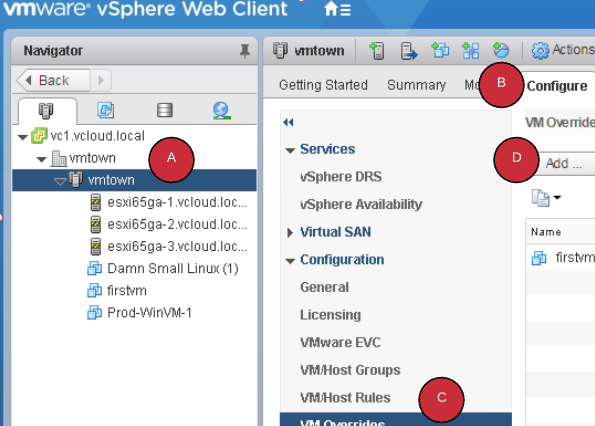The height and width of the screenshot is (426, 595).
Task: Click the navigator forward arrow
Action: click(x=101, y=80)
